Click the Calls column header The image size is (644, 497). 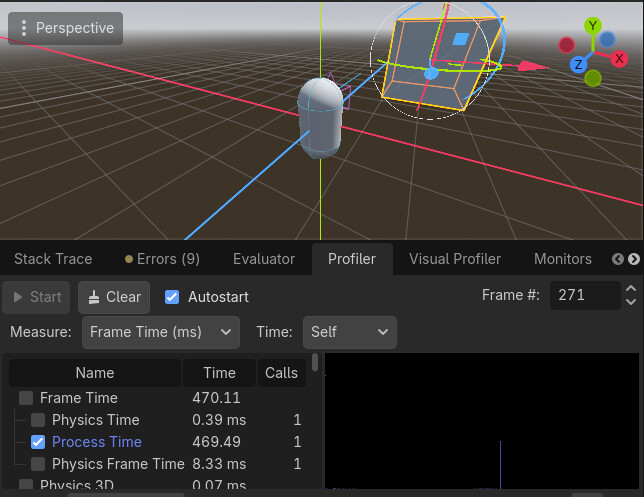281,373
